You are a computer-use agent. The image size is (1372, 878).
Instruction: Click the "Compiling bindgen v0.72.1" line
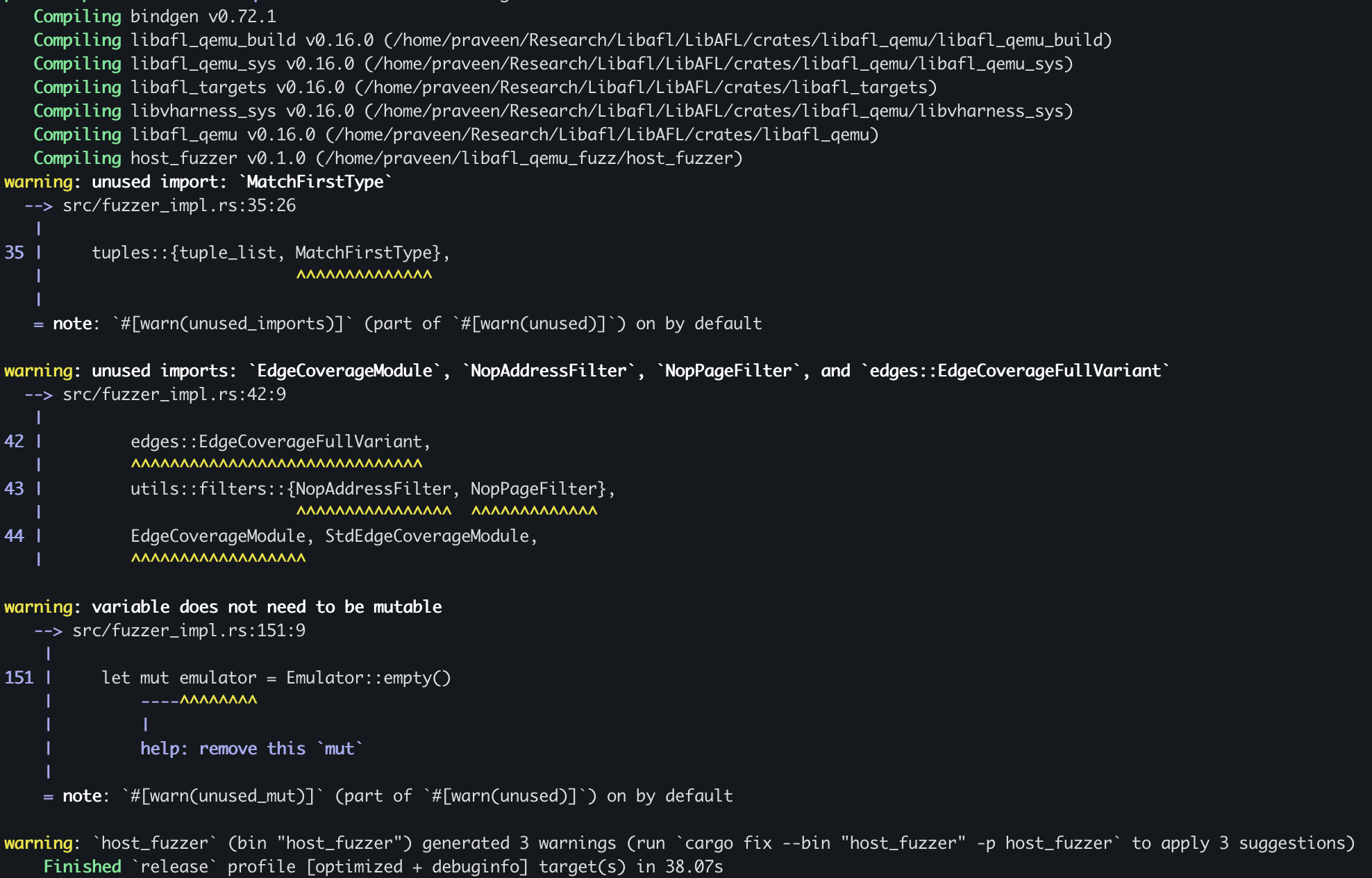(x=154, y=17)
